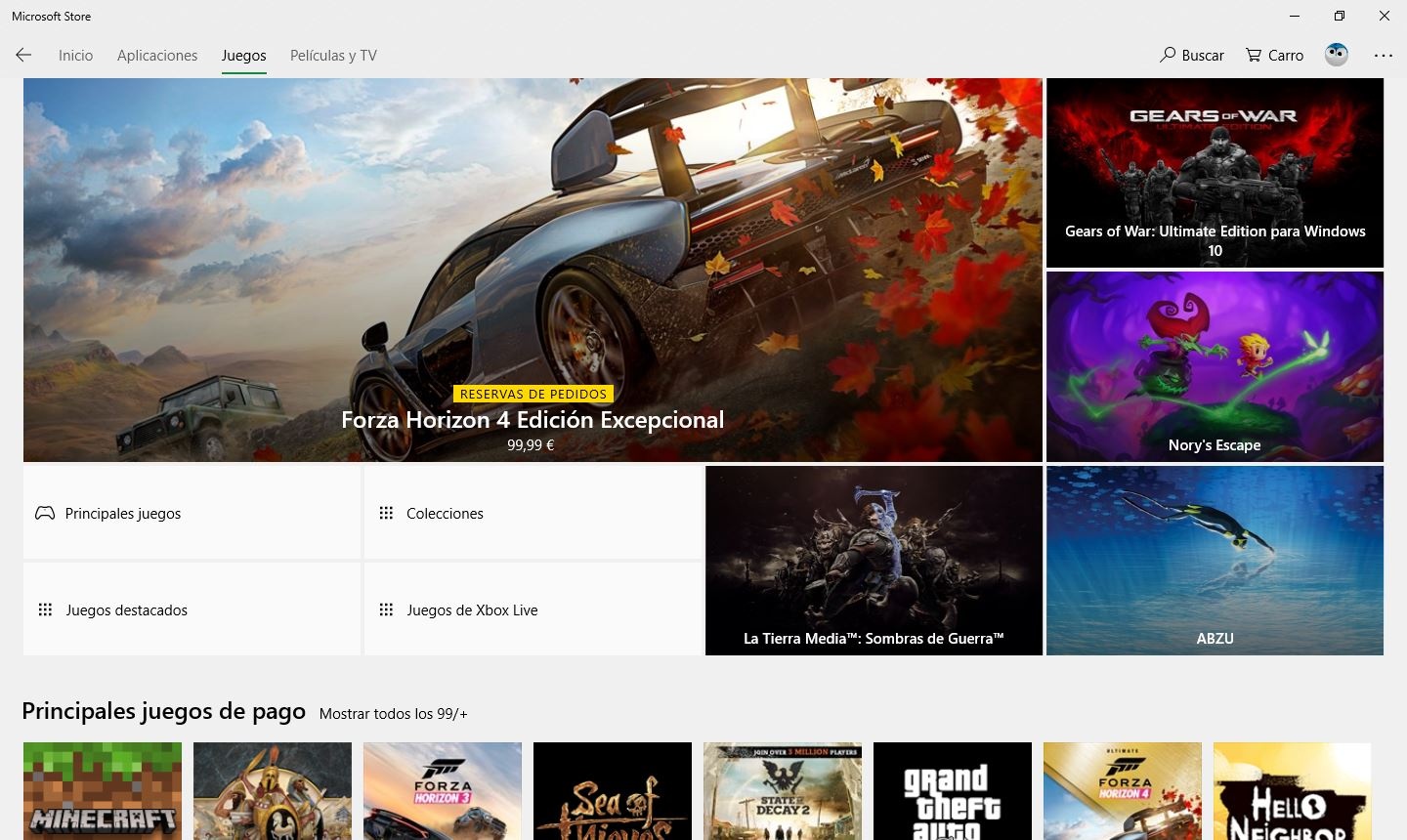Click the grid icon beside Juegos de Xbox Live
Viewport: 1407px width, 840px height.
(386, 609)
